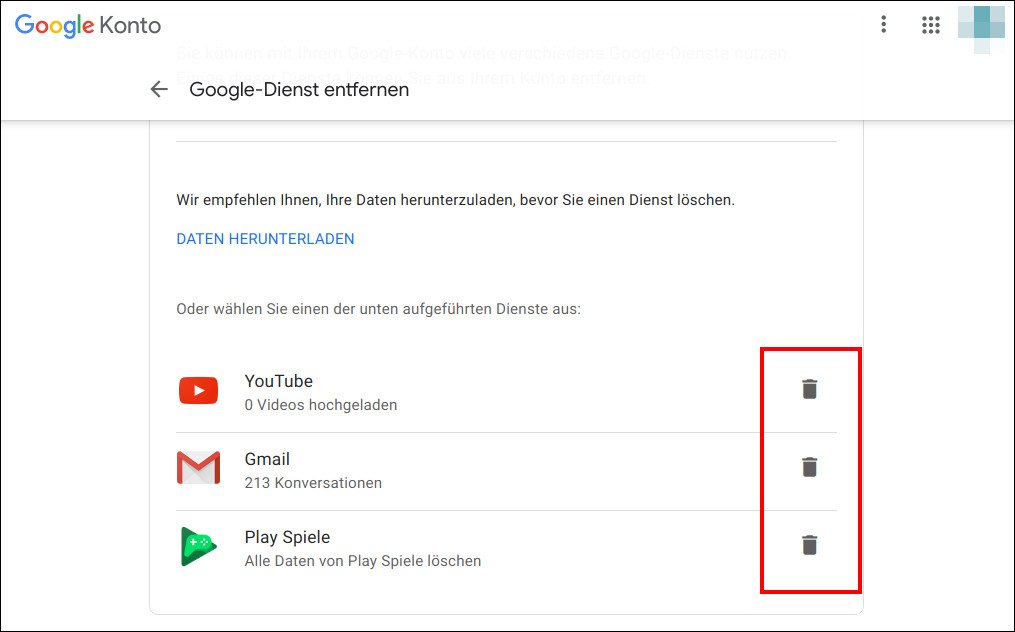
Task: Click the Google Konto logo
Action: 87,25
